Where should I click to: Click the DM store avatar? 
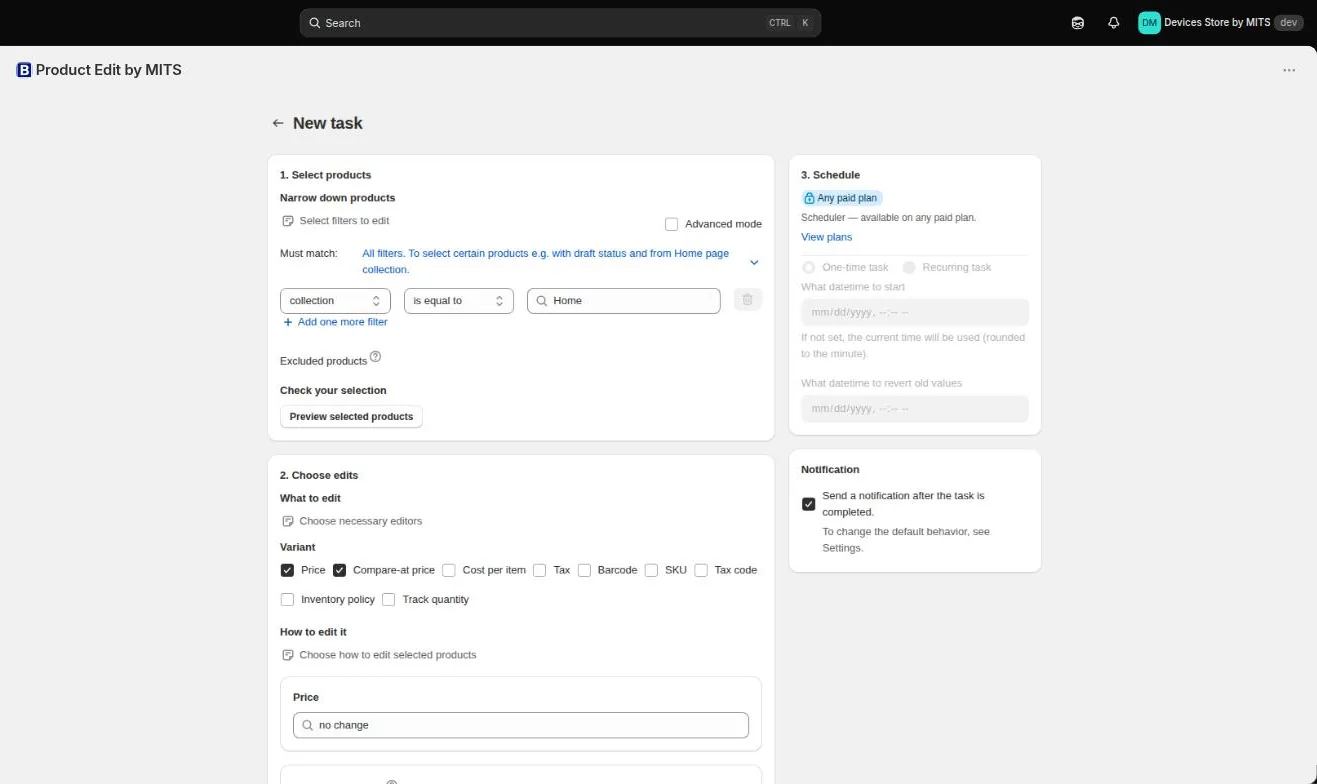[1149, 22]
